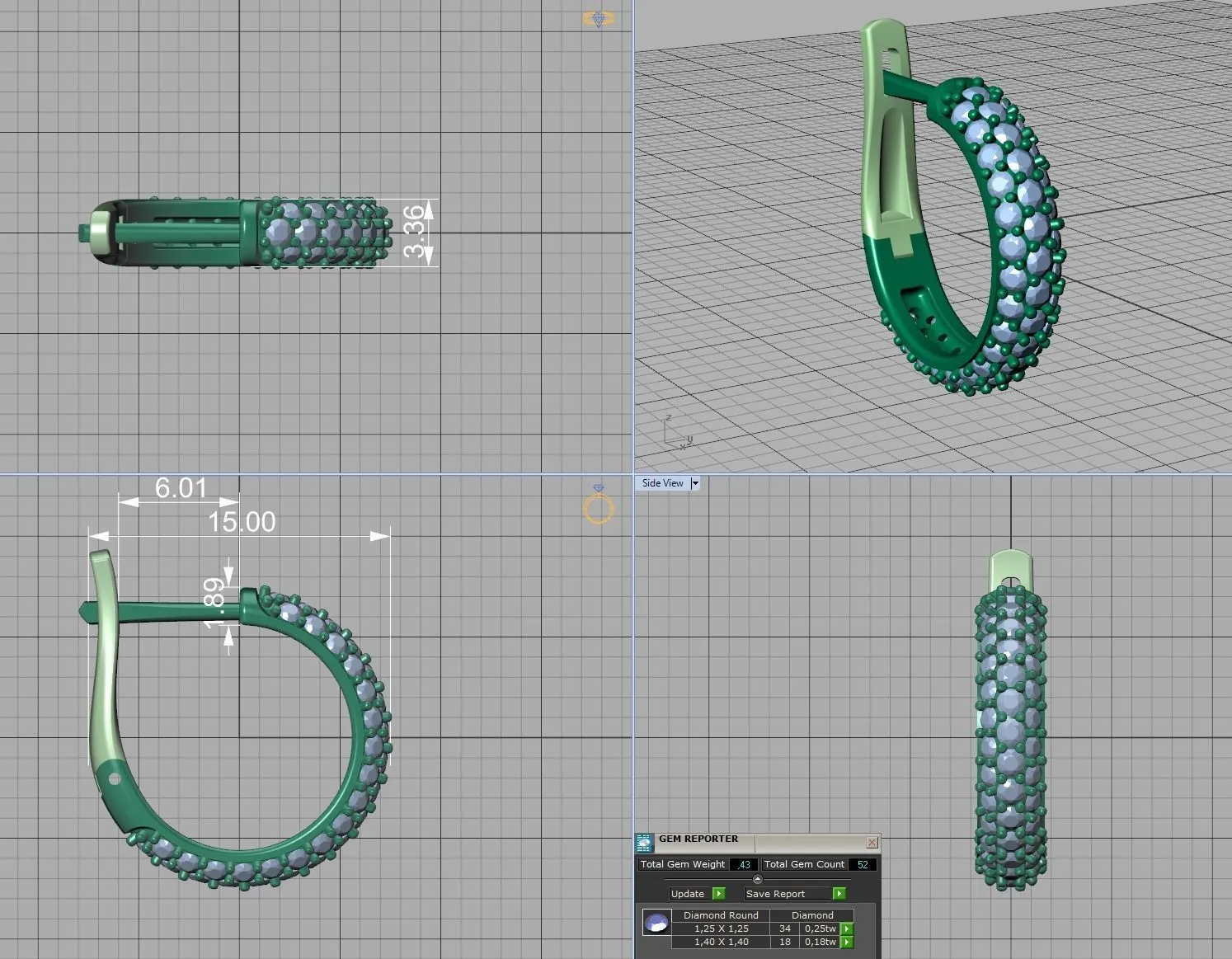The image size is (1232, 959).
Task: Select the 1,25 X 1,25 gem size row
Action: pyautogui.click(x=721, y=929)
